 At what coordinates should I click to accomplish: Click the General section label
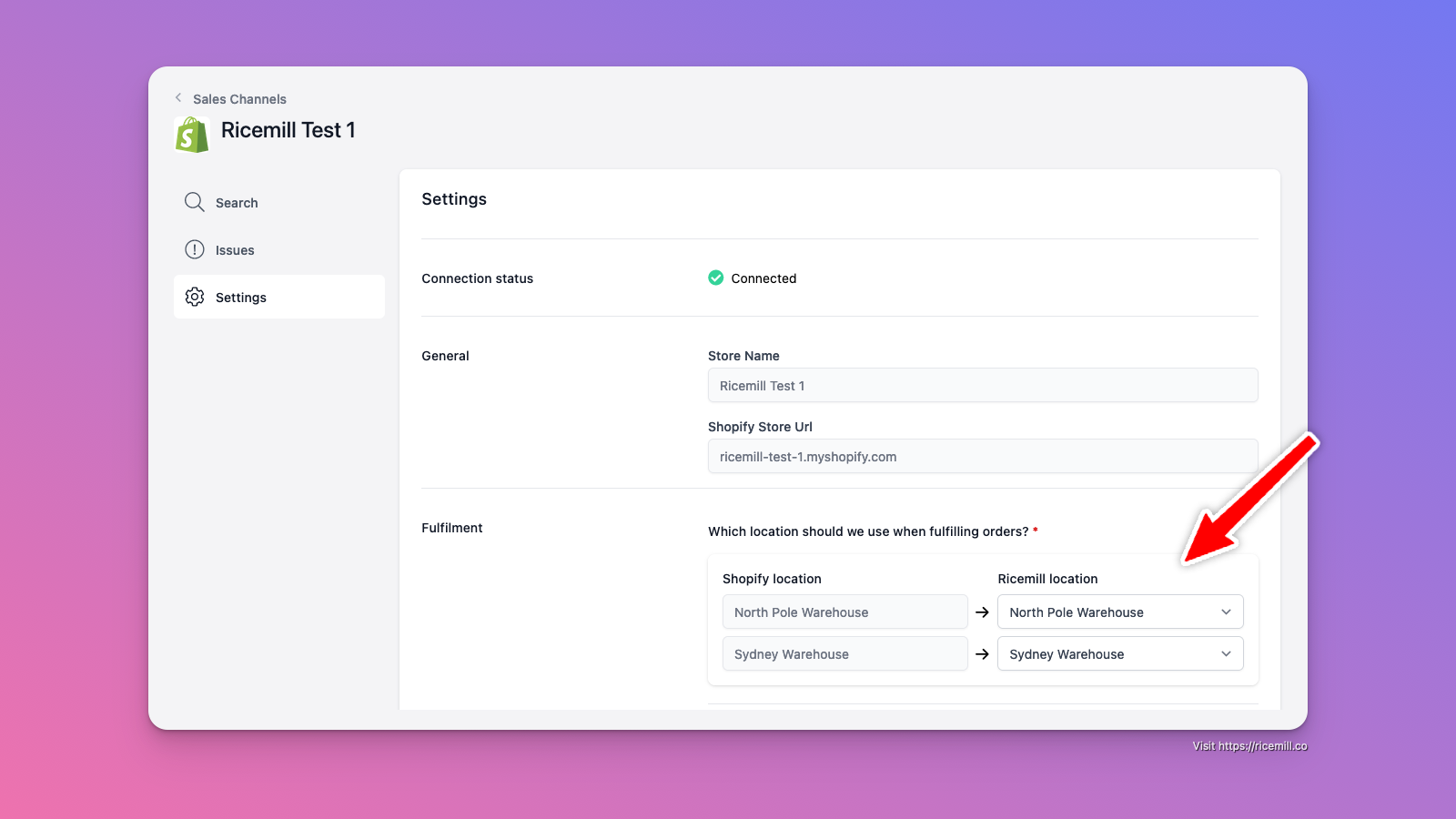click(x=445, y=356)
